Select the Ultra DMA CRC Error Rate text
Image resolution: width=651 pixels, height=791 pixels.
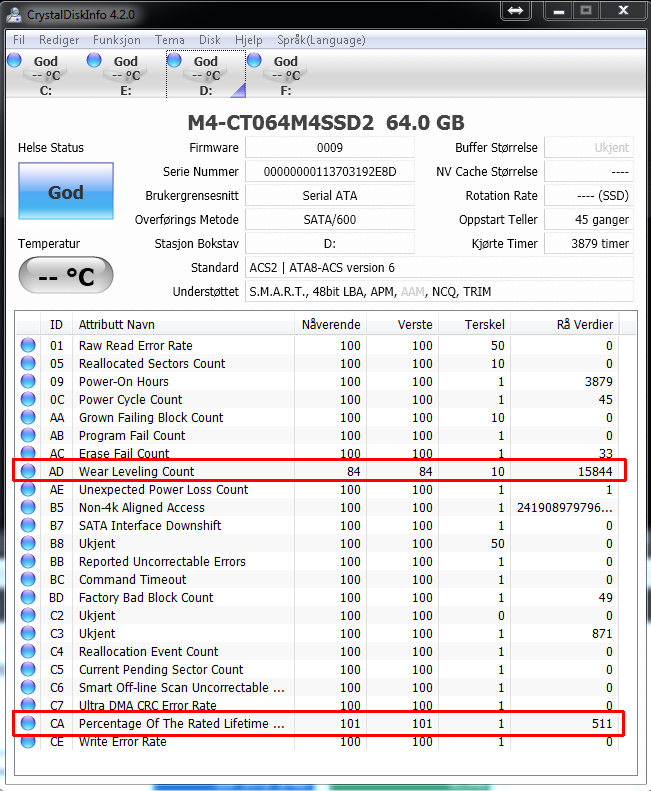point(148,705)
